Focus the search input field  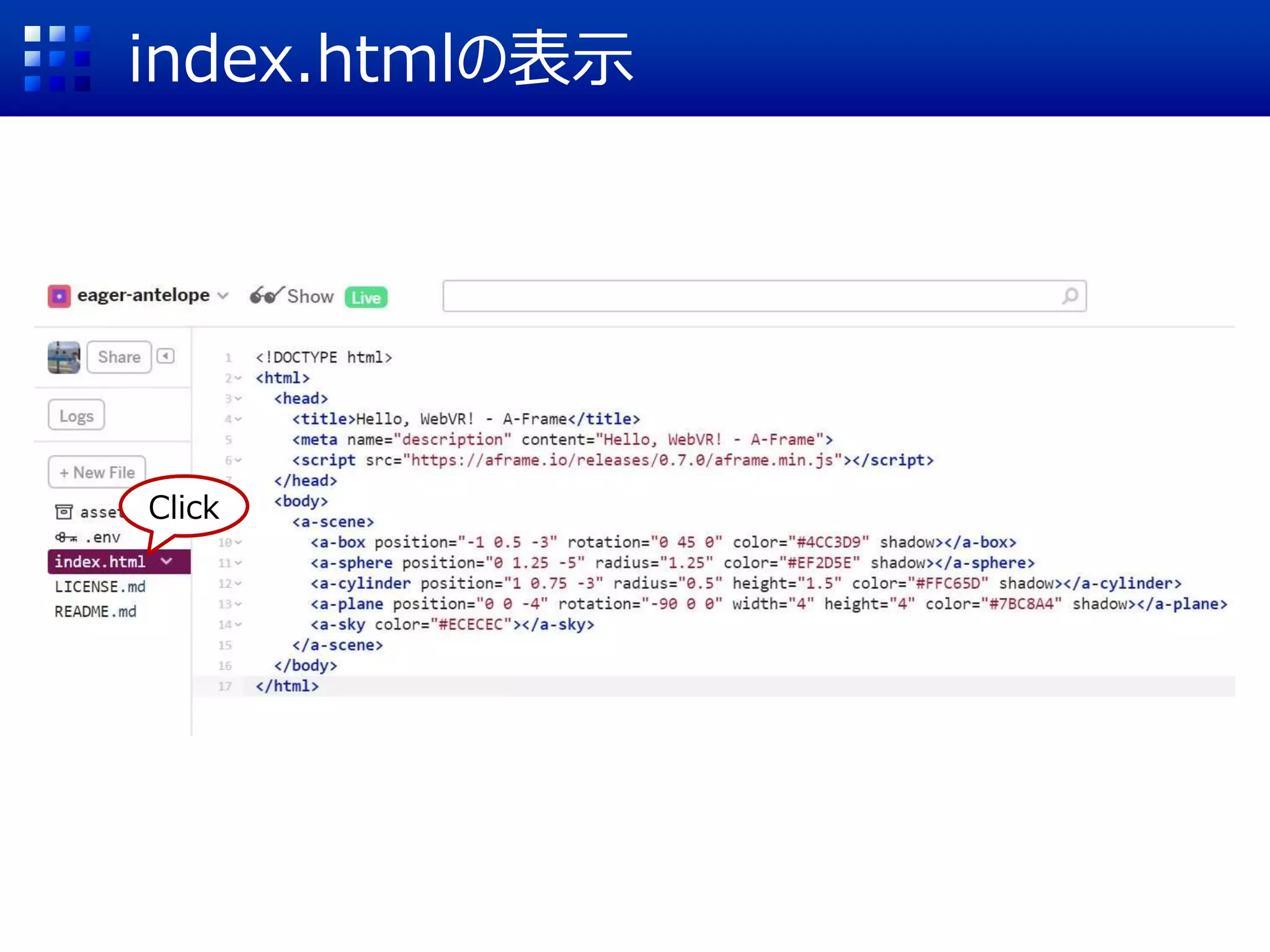pos(764,296)
